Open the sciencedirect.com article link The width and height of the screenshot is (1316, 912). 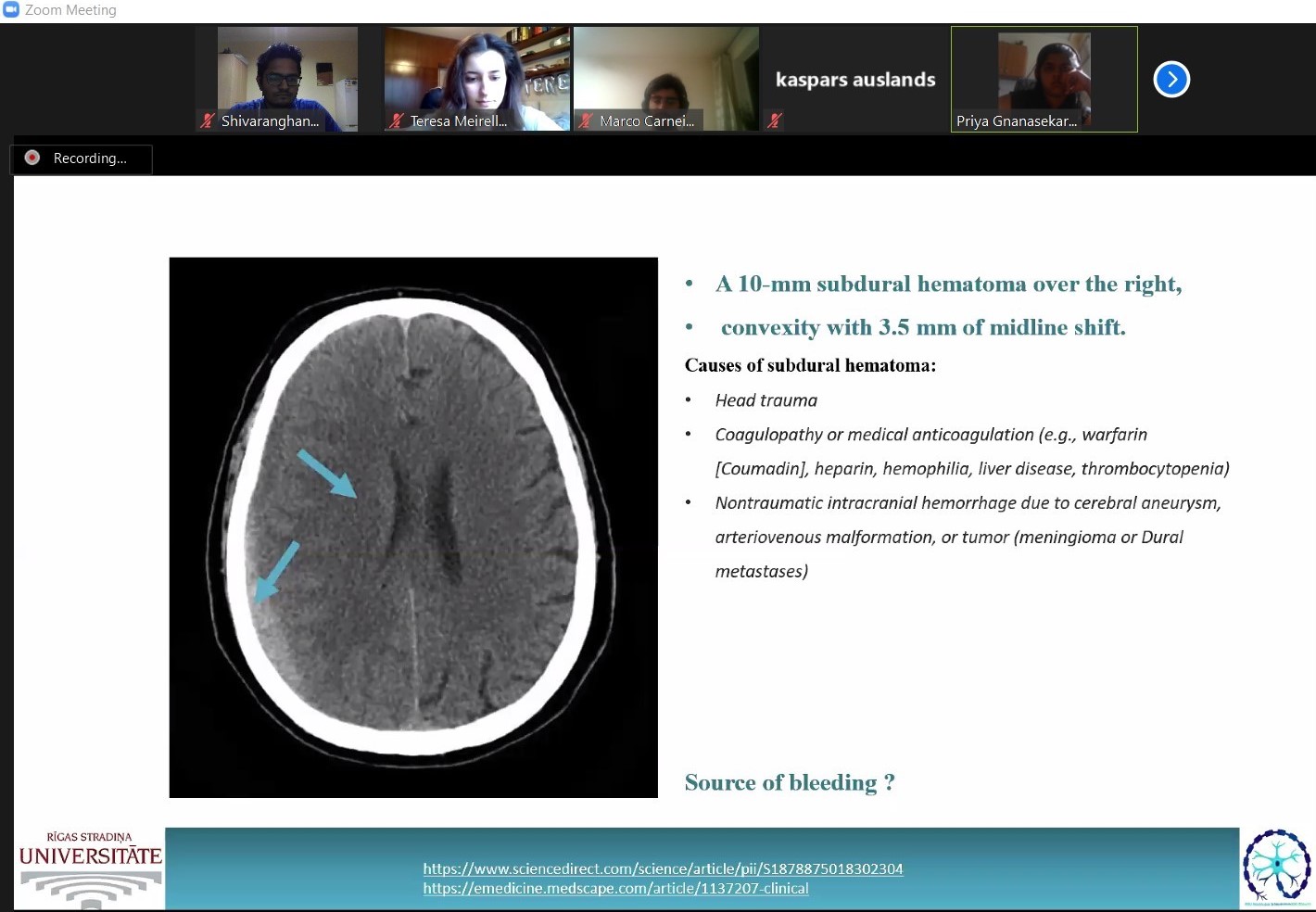pyautogui.click(x=663, y=868)
